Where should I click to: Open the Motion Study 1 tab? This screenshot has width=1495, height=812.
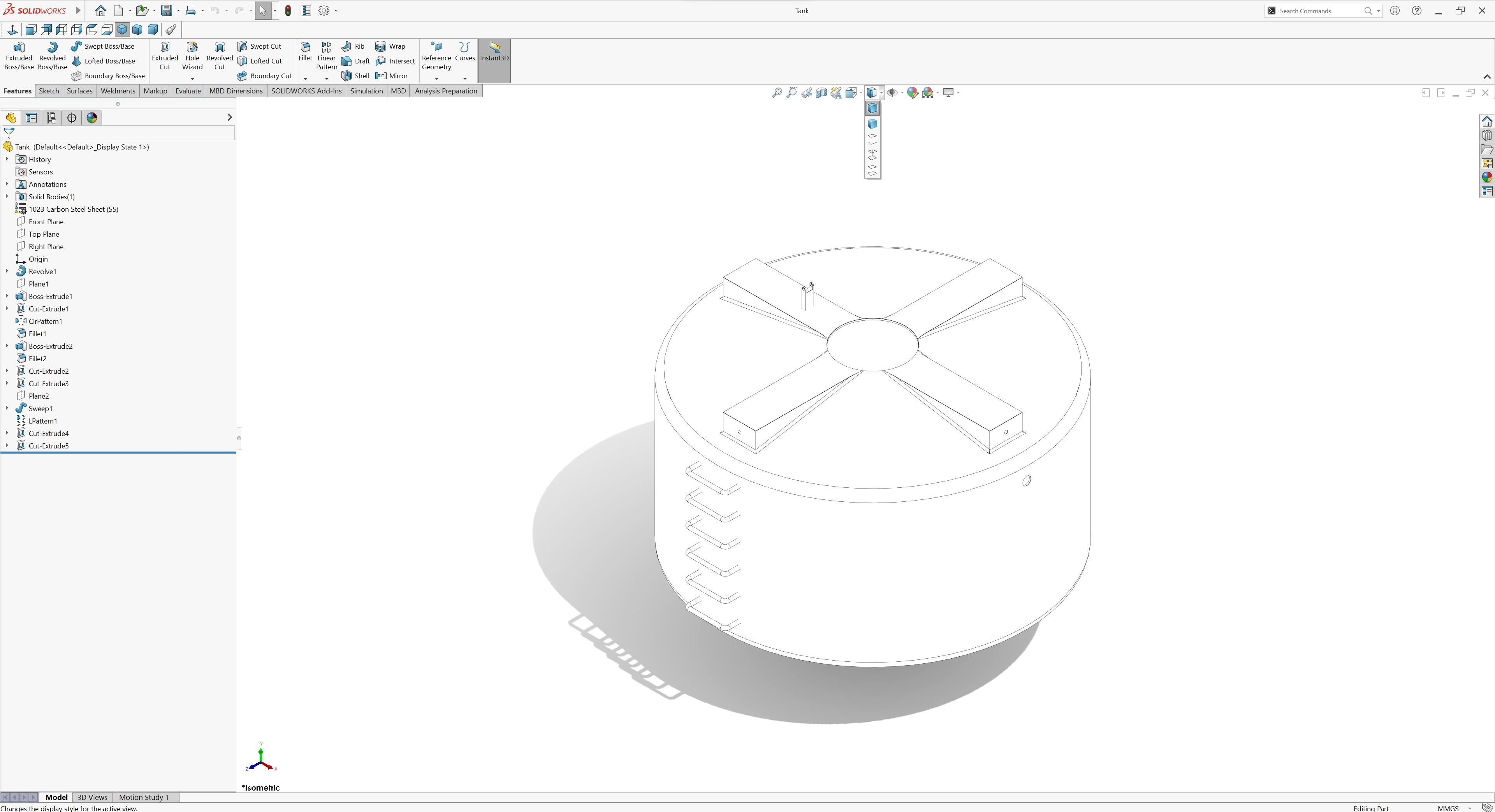click(144, 797)
